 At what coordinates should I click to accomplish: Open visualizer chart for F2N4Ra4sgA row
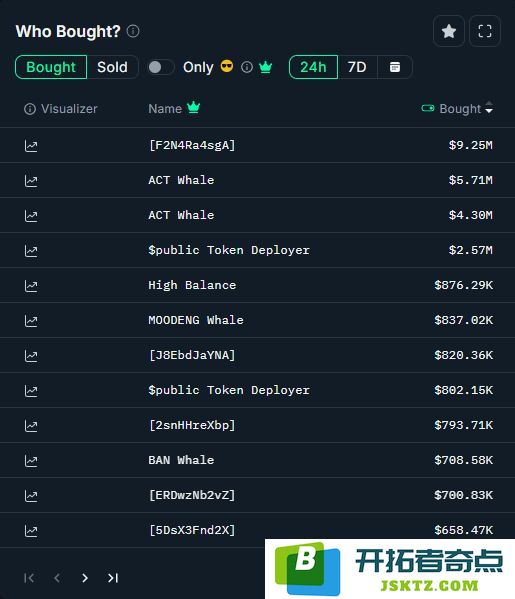[31, 146]
